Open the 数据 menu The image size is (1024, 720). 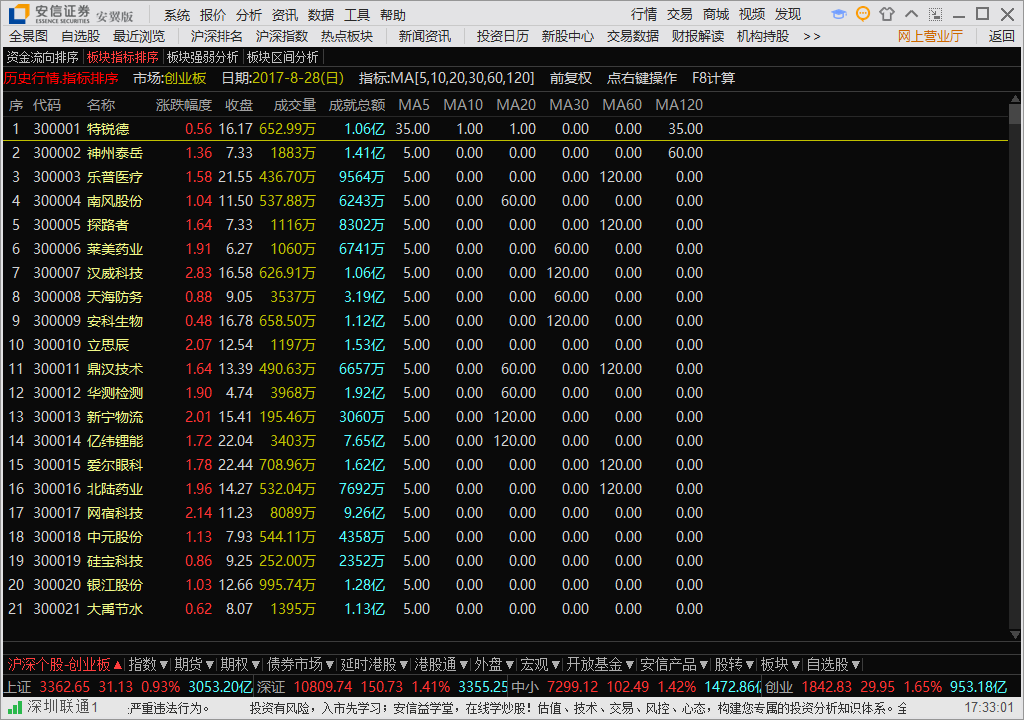tap(321, 14)
